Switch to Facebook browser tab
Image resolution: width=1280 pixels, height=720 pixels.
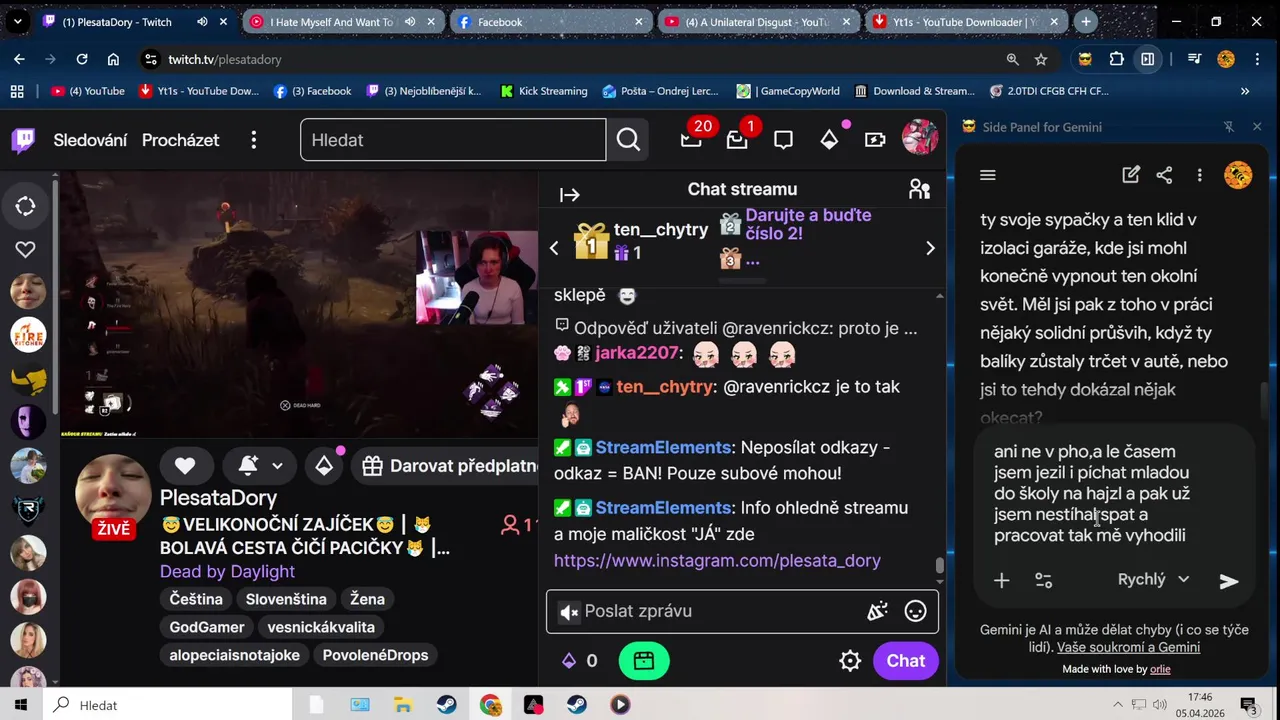point(552,22)
